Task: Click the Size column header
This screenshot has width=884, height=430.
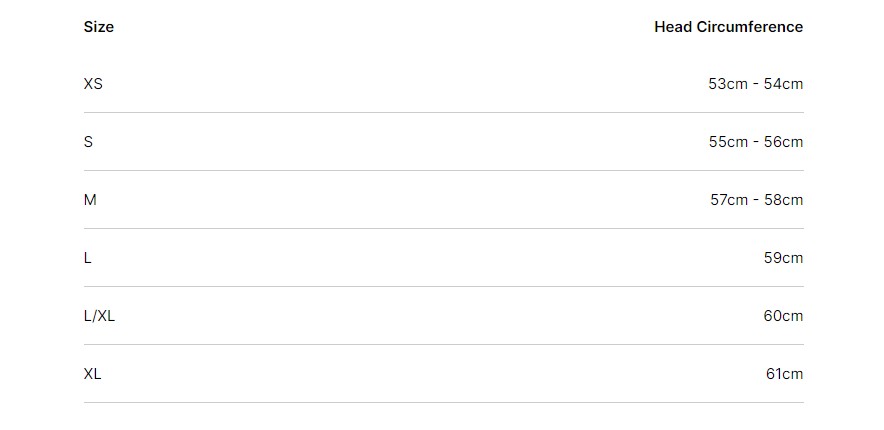Action: point(99,27)
